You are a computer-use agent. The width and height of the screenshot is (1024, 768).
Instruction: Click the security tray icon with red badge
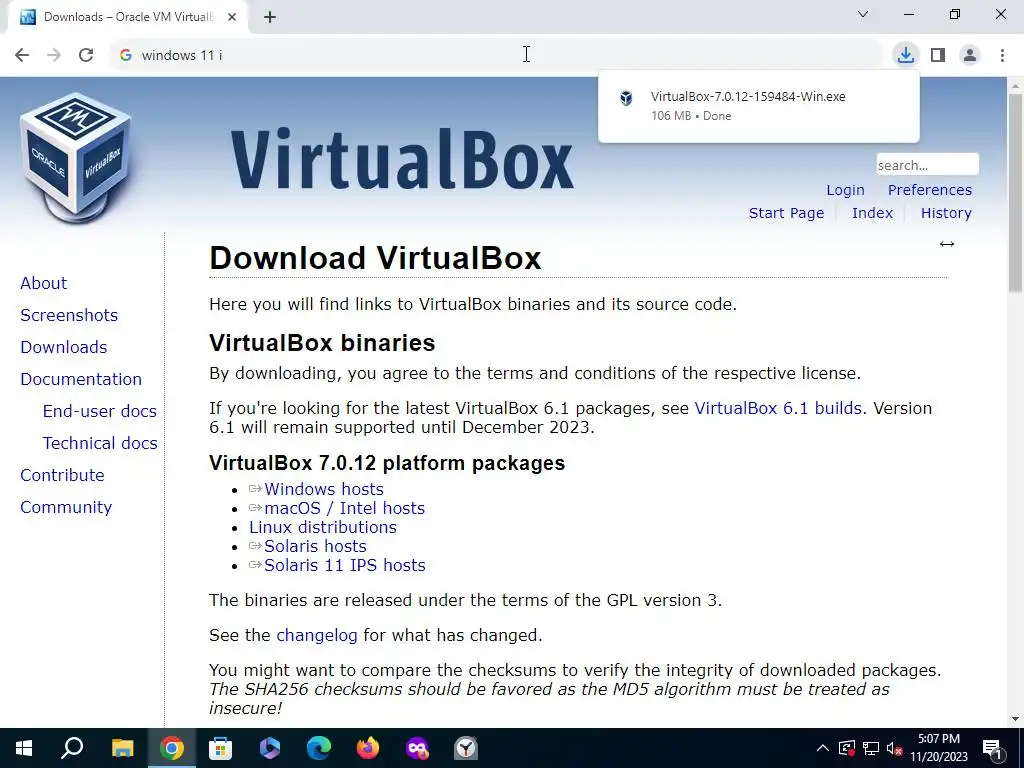847,748
